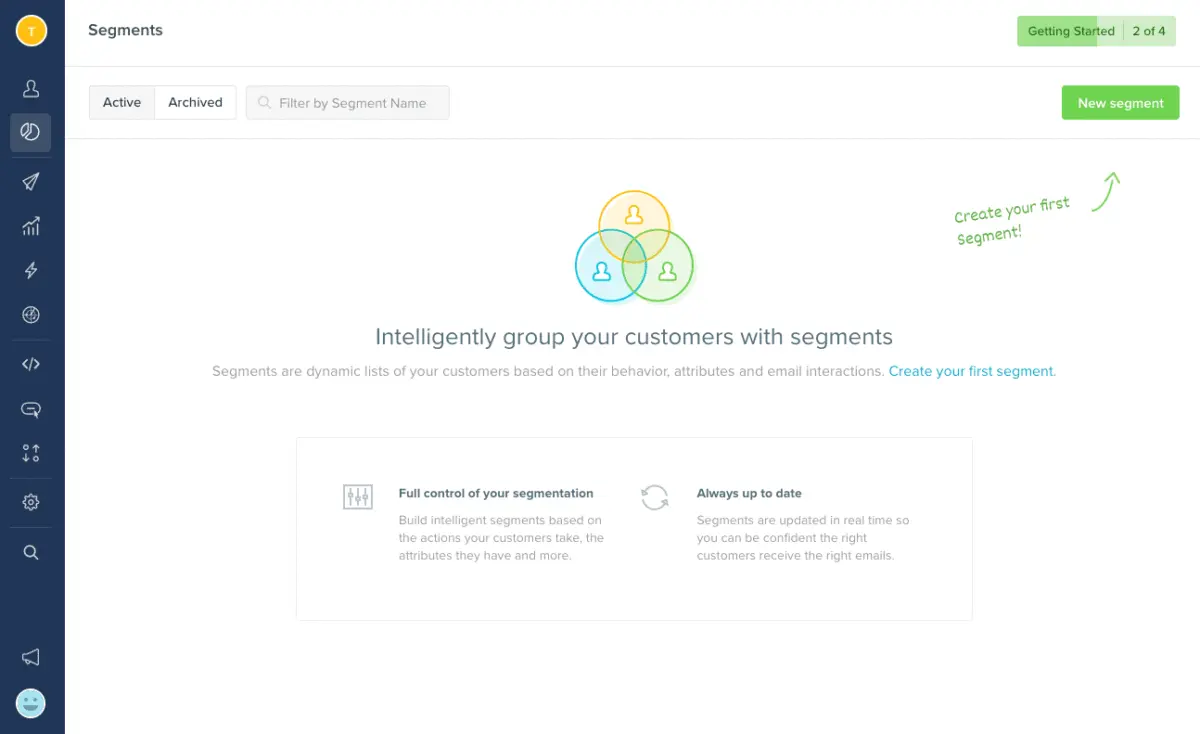Open support chat bubble icon
The image size is (1200, 734).
pyautogui.click(x=31, y=409)
